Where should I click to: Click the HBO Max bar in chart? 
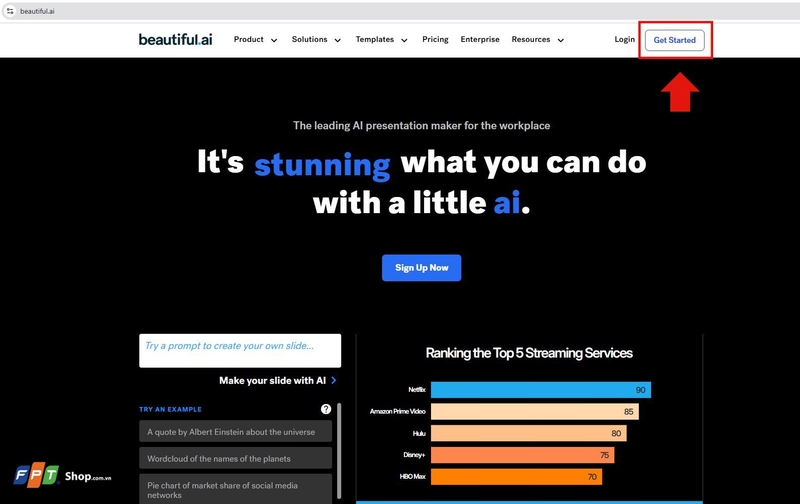516,476
